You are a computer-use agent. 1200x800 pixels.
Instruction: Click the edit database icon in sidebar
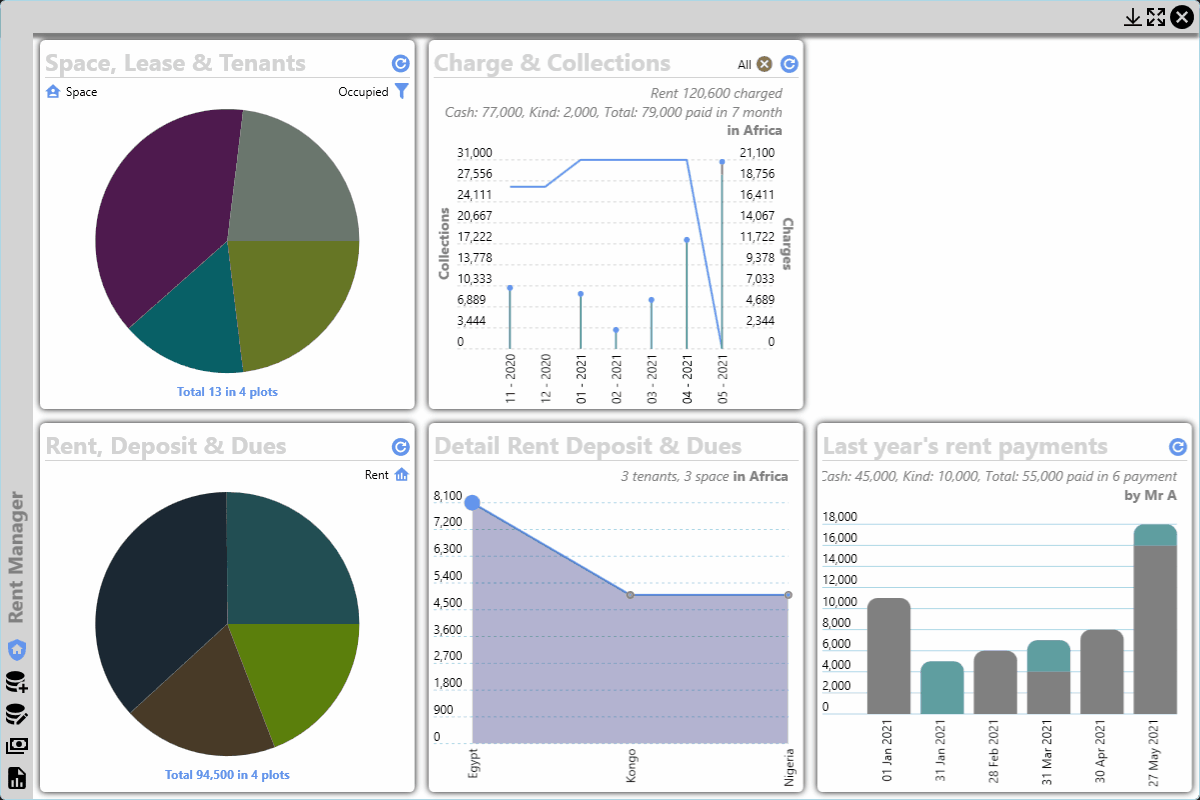[x=16, y=714]
